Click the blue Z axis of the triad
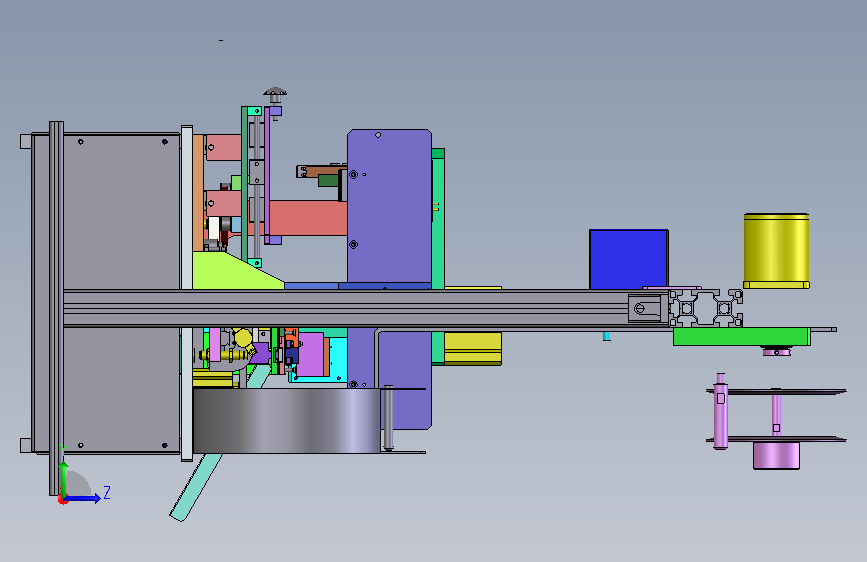The height and width of the screenshot is (562, 867). pyautogui.click(x=84, y=498)
